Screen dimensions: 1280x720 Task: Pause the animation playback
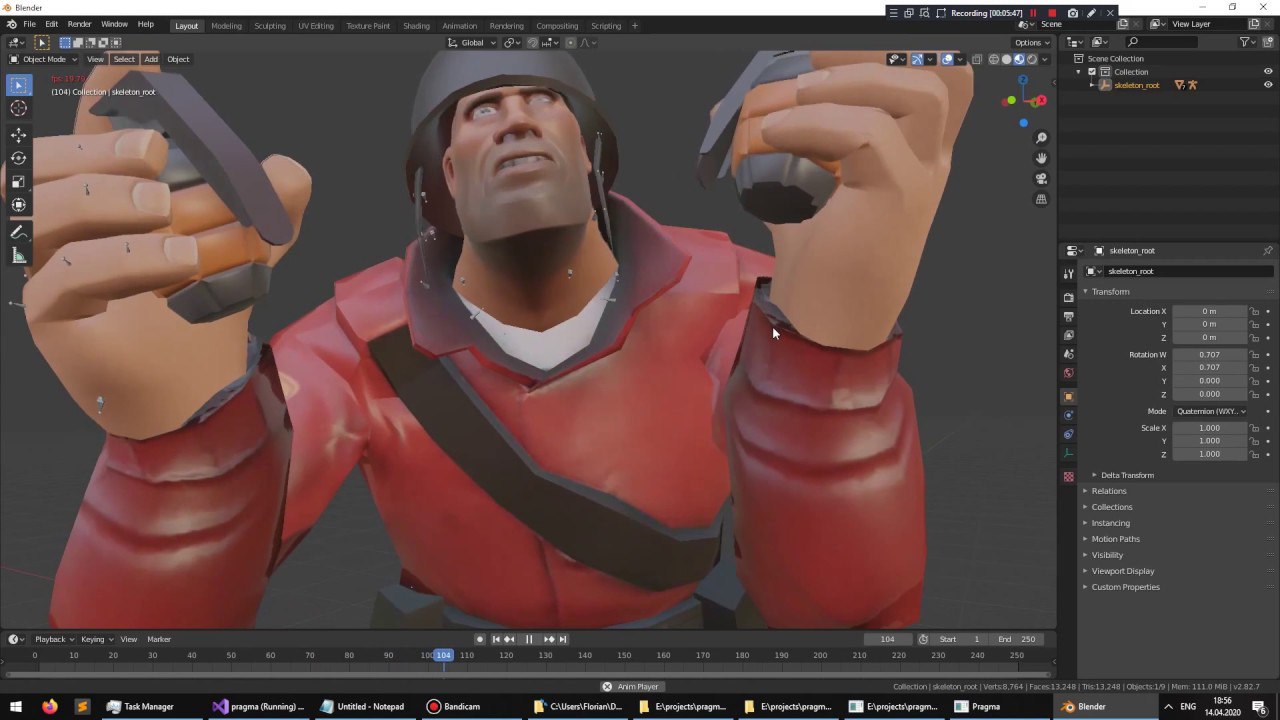(x=529, y=639)
